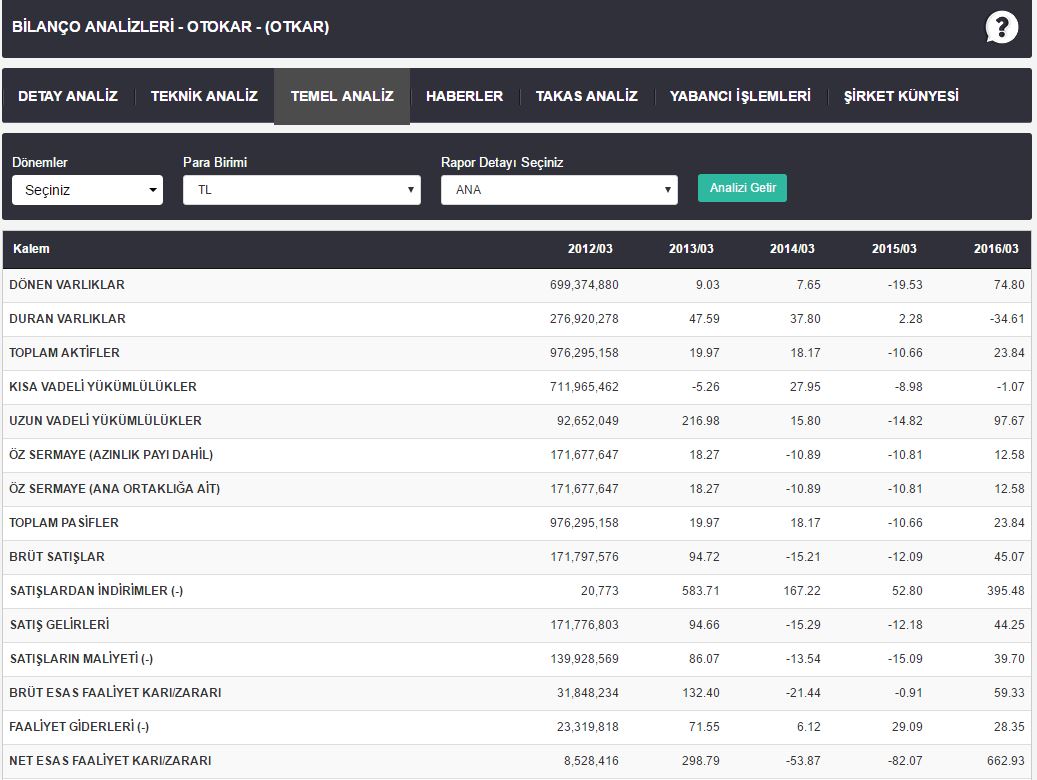Screen dimensions: 1037x780
Task: Click the value 139,928,569
Action: (584, 659)
